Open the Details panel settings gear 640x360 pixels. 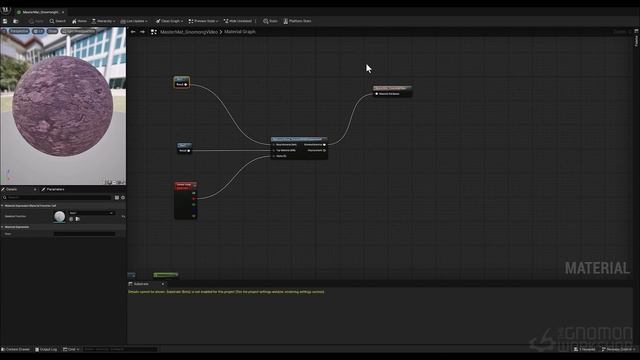(x=123, y=198)
